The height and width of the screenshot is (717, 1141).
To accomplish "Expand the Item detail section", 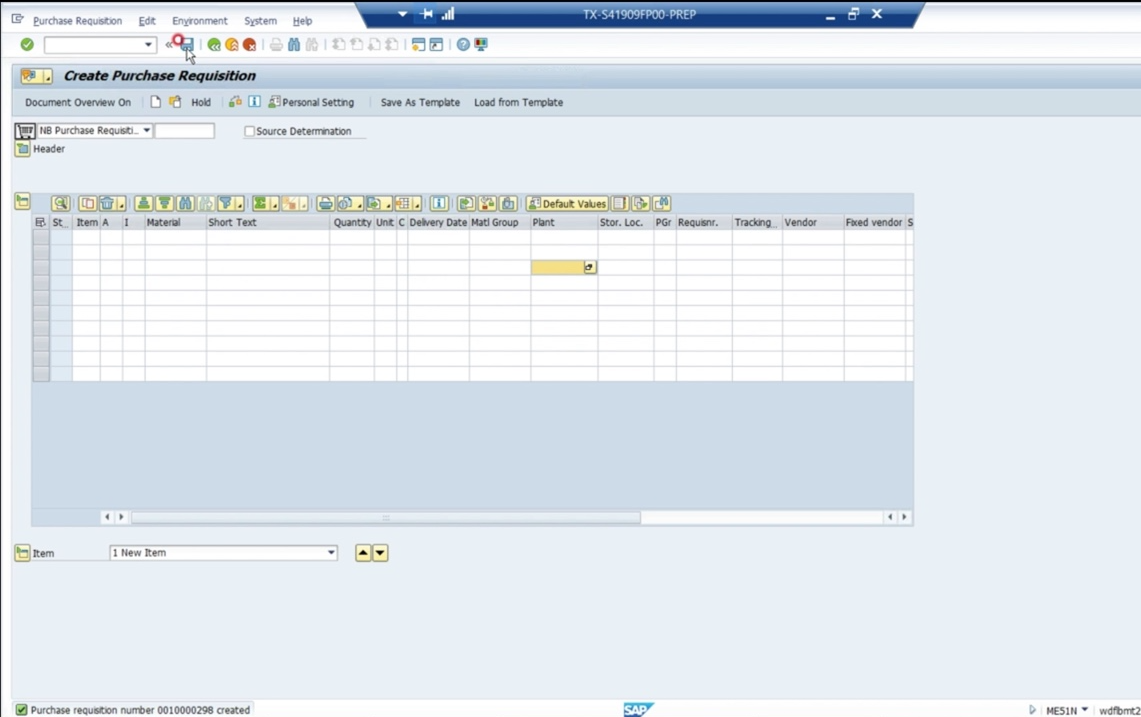I will (23, 553).
